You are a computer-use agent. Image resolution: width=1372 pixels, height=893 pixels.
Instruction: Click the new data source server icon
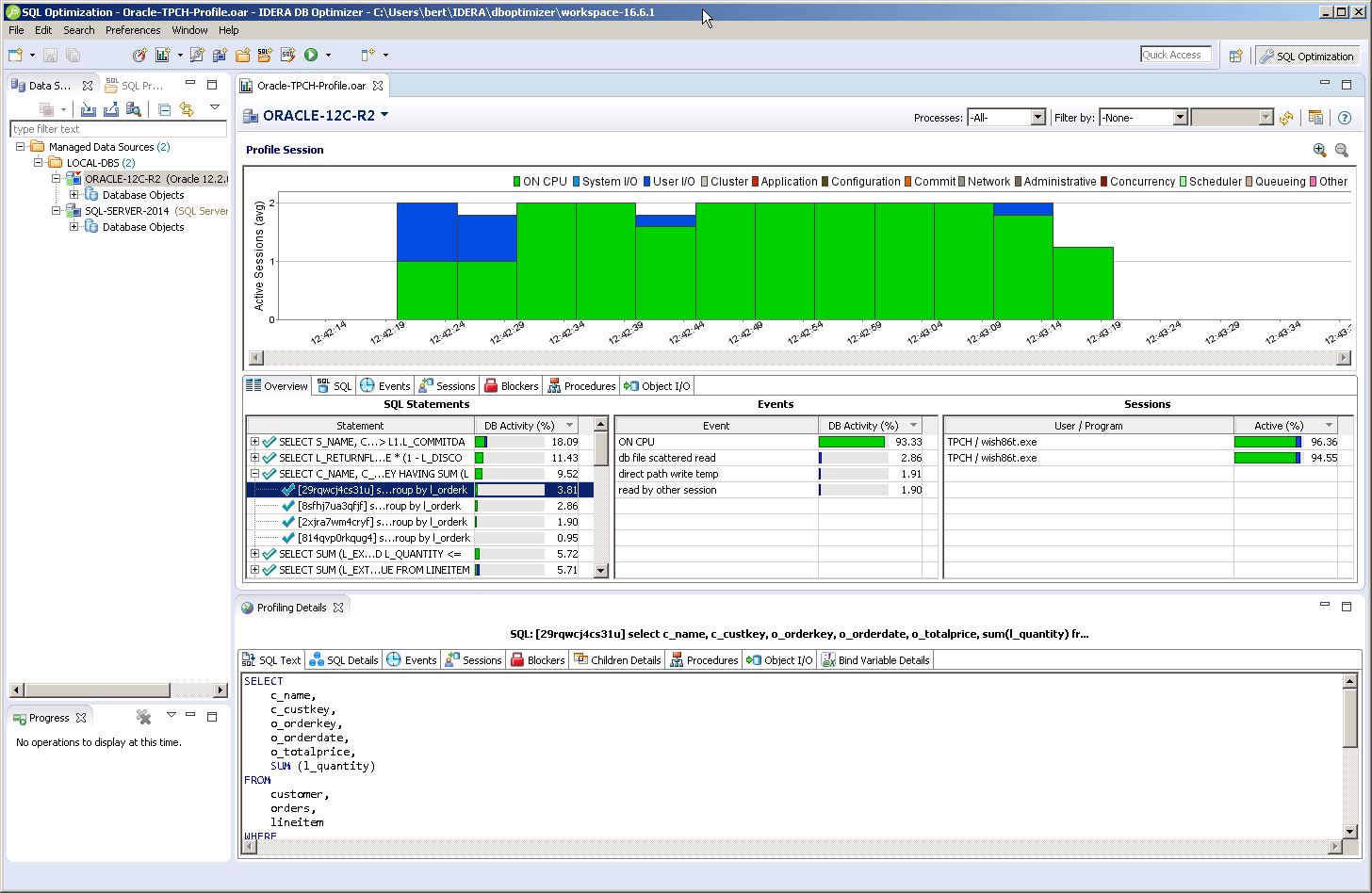(x=220, y=56)
